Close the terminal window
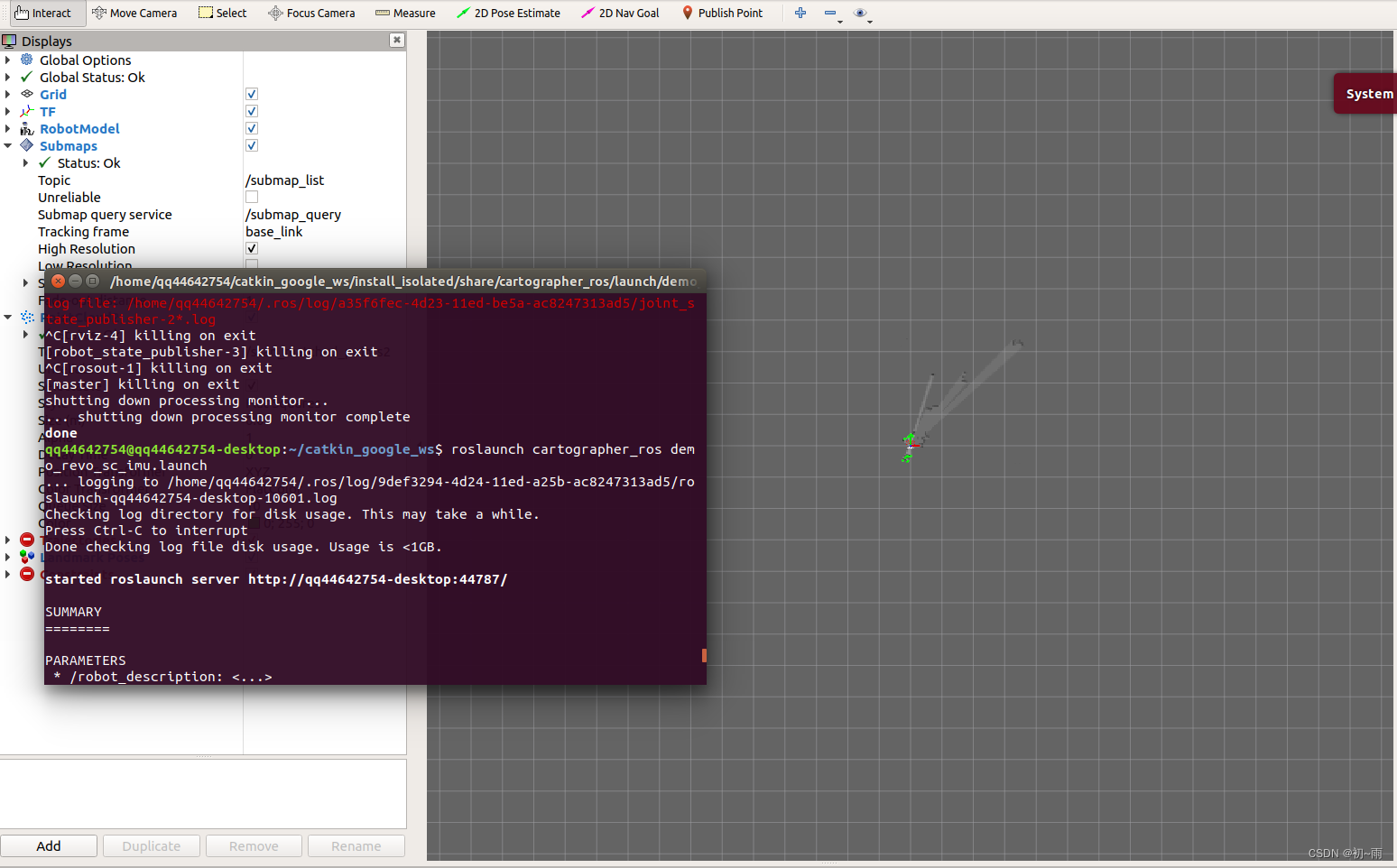This screenshot has width=1397, height=868. (x=59, y=281)
